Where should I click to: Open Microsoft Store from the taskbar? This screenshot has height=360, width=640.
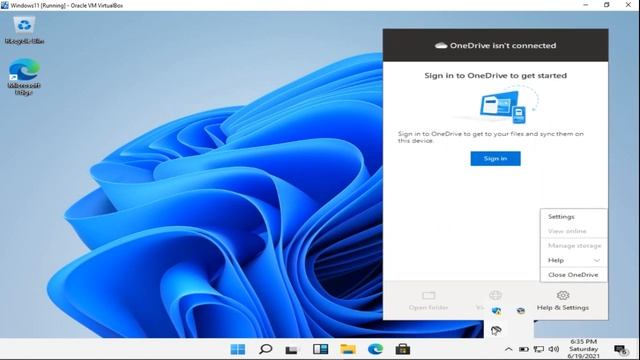pos(402,349)
